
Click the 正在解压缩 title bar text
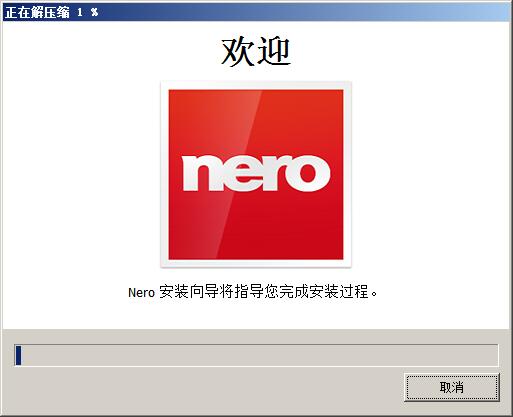pyautogui.click(x=37, y=13)
